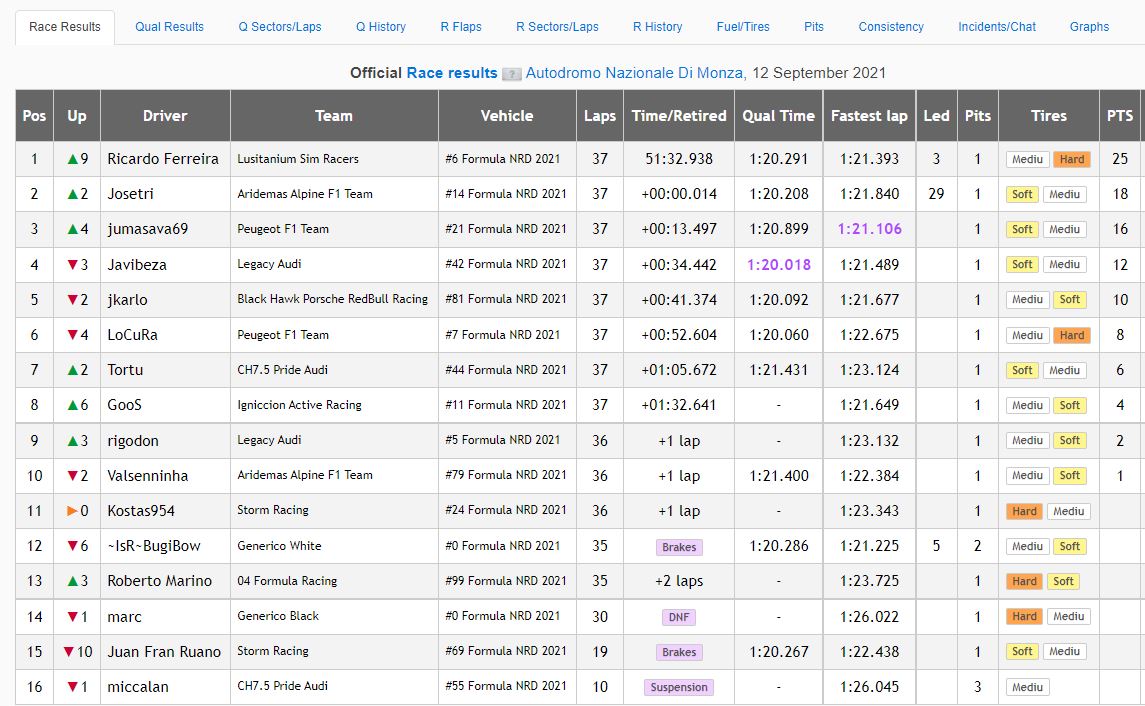Click Hard tire badge in Kostas954 row
Image resolution: width=1145 pixels, height=706 pixels.
(1024, 512)
